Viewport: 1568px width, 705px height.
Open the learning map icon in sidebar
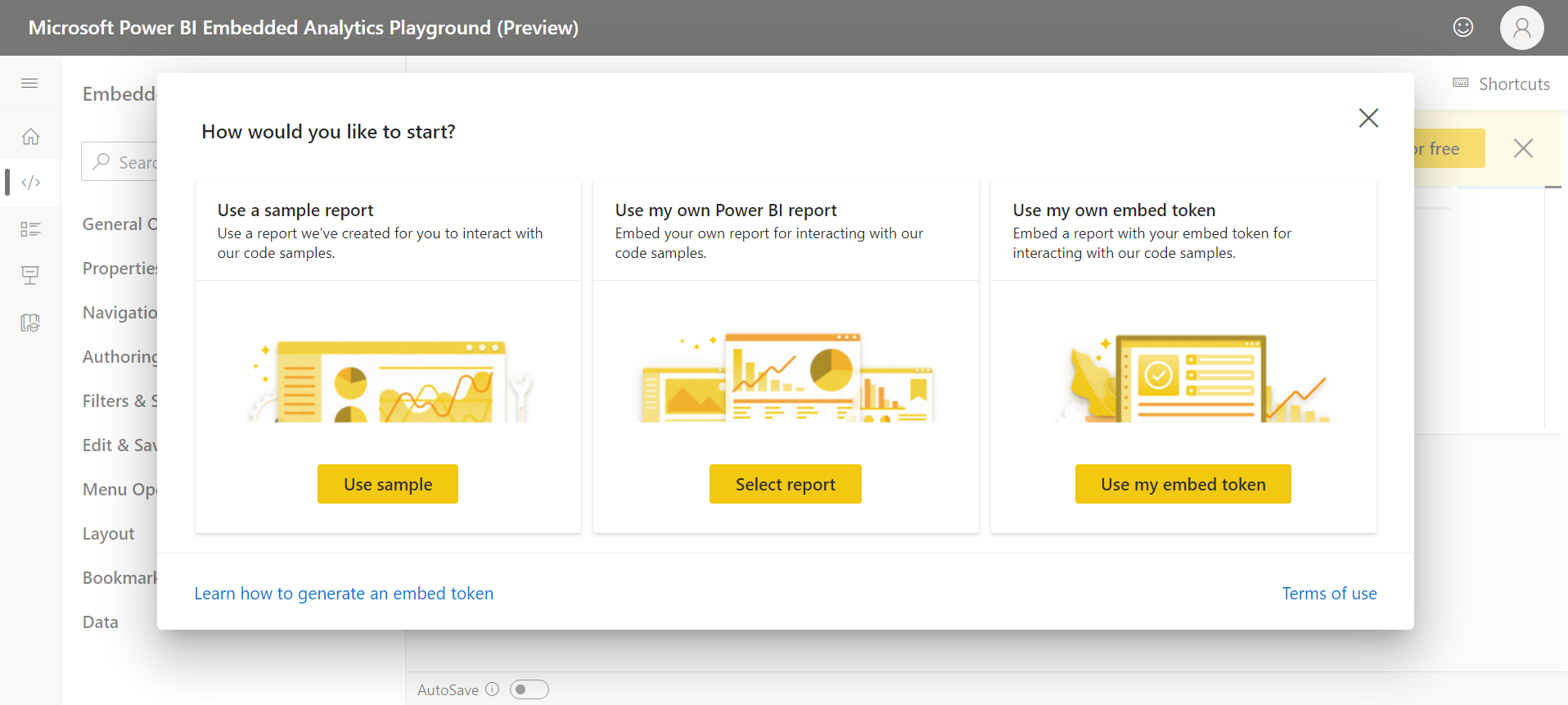30,323
